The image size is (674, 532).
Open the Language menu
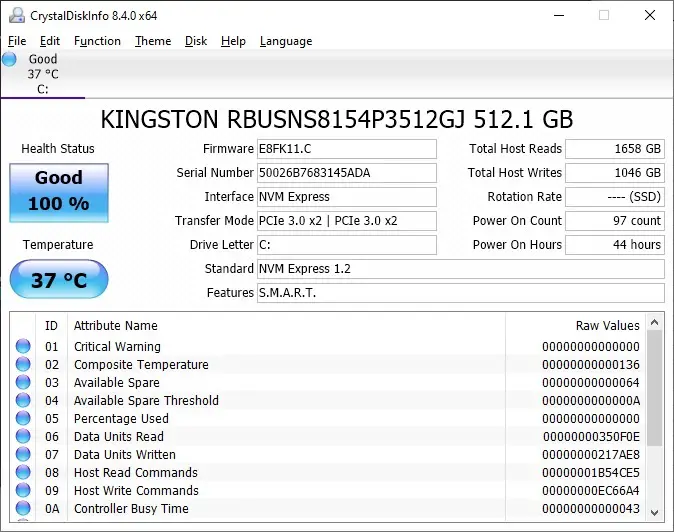(286, 41)
